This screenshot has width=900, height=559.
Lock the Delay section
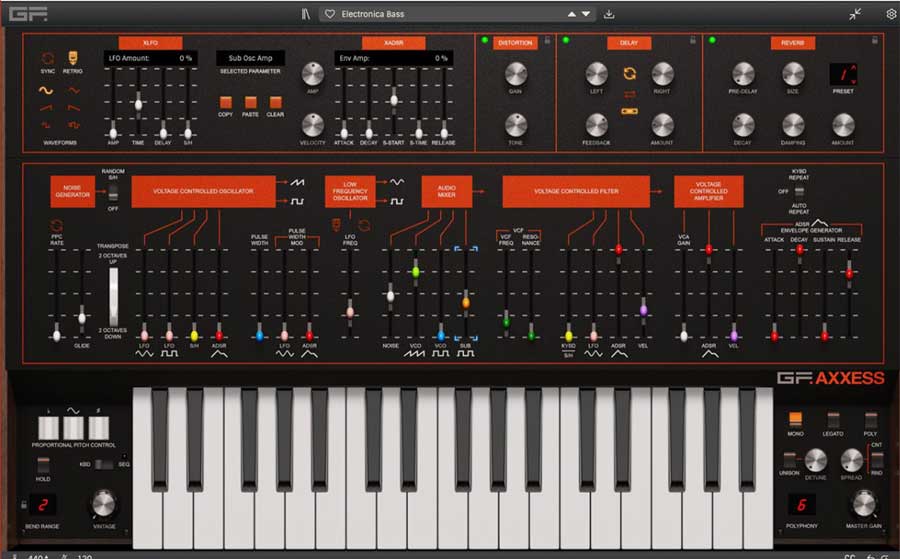coord(693,40)
